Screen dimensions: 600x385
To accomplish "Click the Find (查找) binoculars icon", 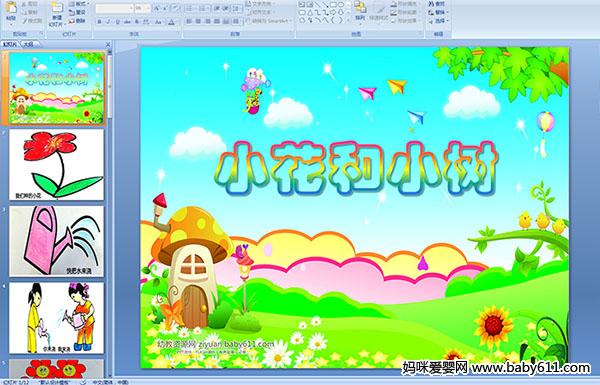I will point(432,3).
